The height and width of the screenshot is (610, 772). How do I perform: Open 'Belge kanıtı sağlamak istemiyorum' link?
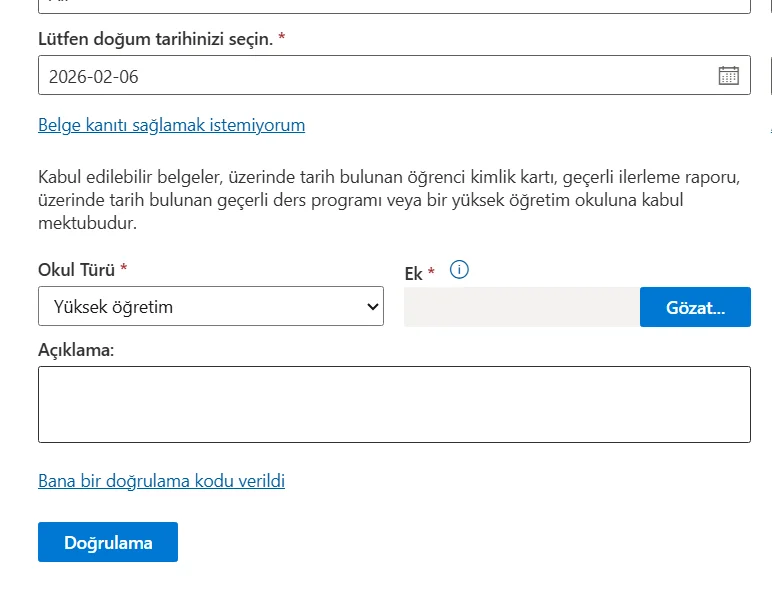[x=171, y=125]
